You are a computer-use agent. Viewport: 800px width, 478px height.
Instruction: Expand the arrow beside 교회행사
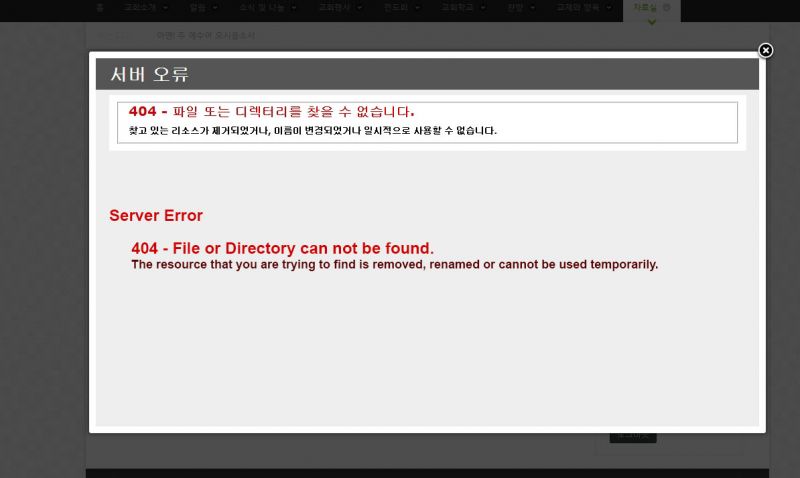(x=359, y=8)
